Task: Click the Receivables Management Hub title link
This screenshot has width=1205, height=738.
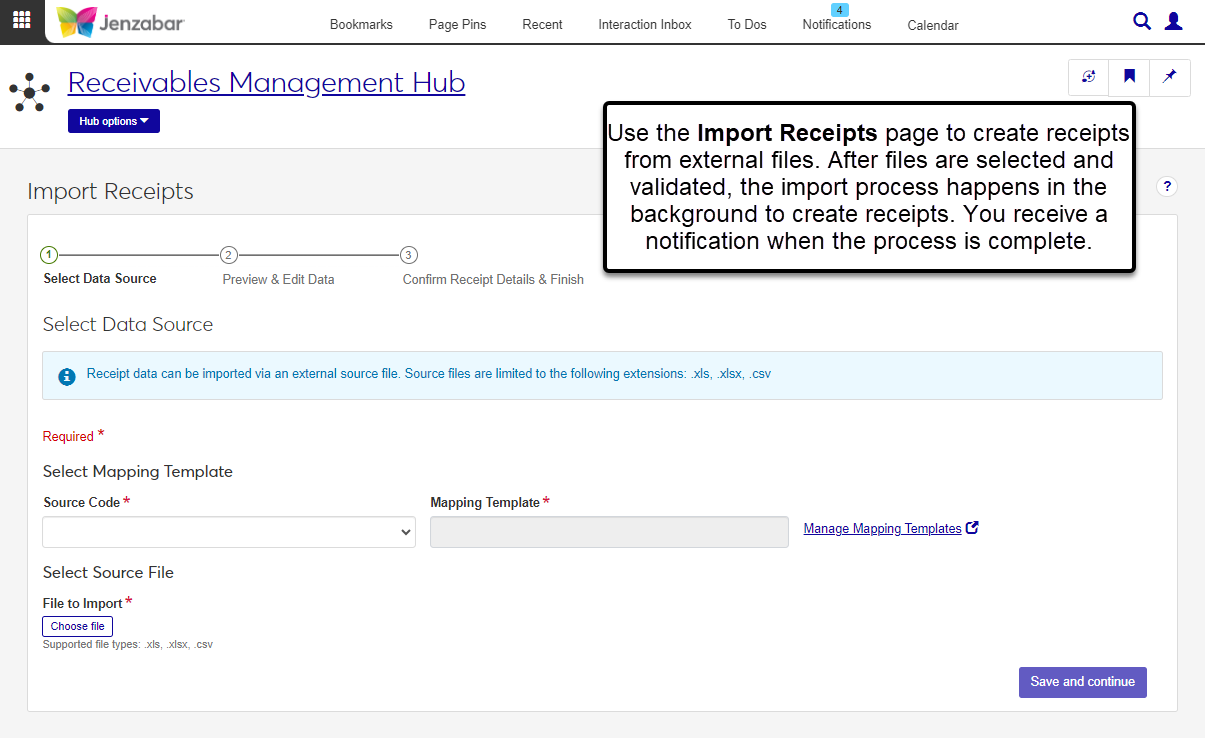Action: point(266,82)
